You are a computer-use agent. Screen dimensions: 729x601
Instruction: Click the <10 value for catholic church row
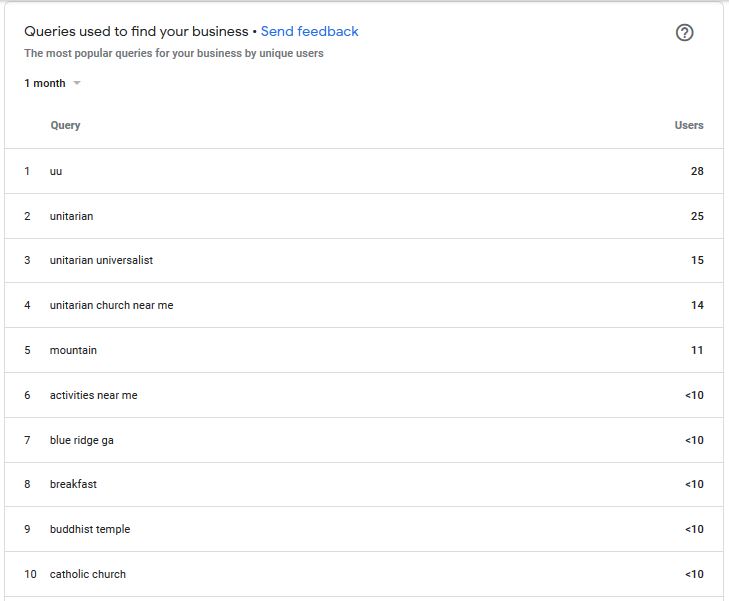coord(694,575)
